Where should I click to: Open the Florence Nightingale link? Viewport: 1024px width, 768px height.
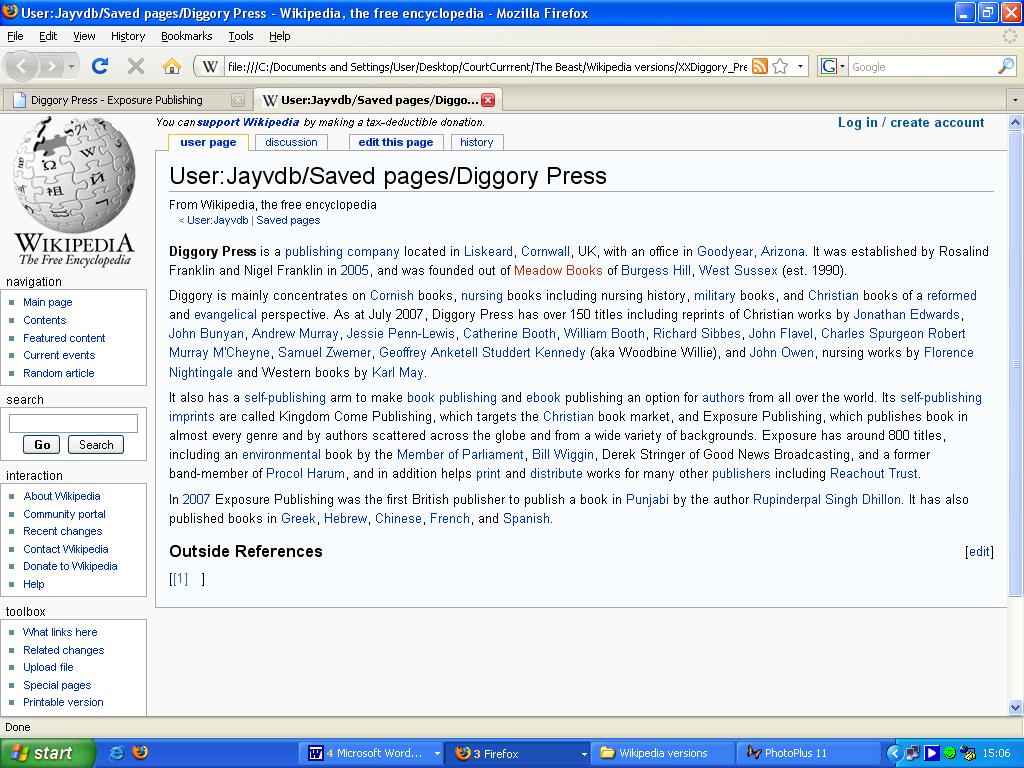[x=571, y=362]
